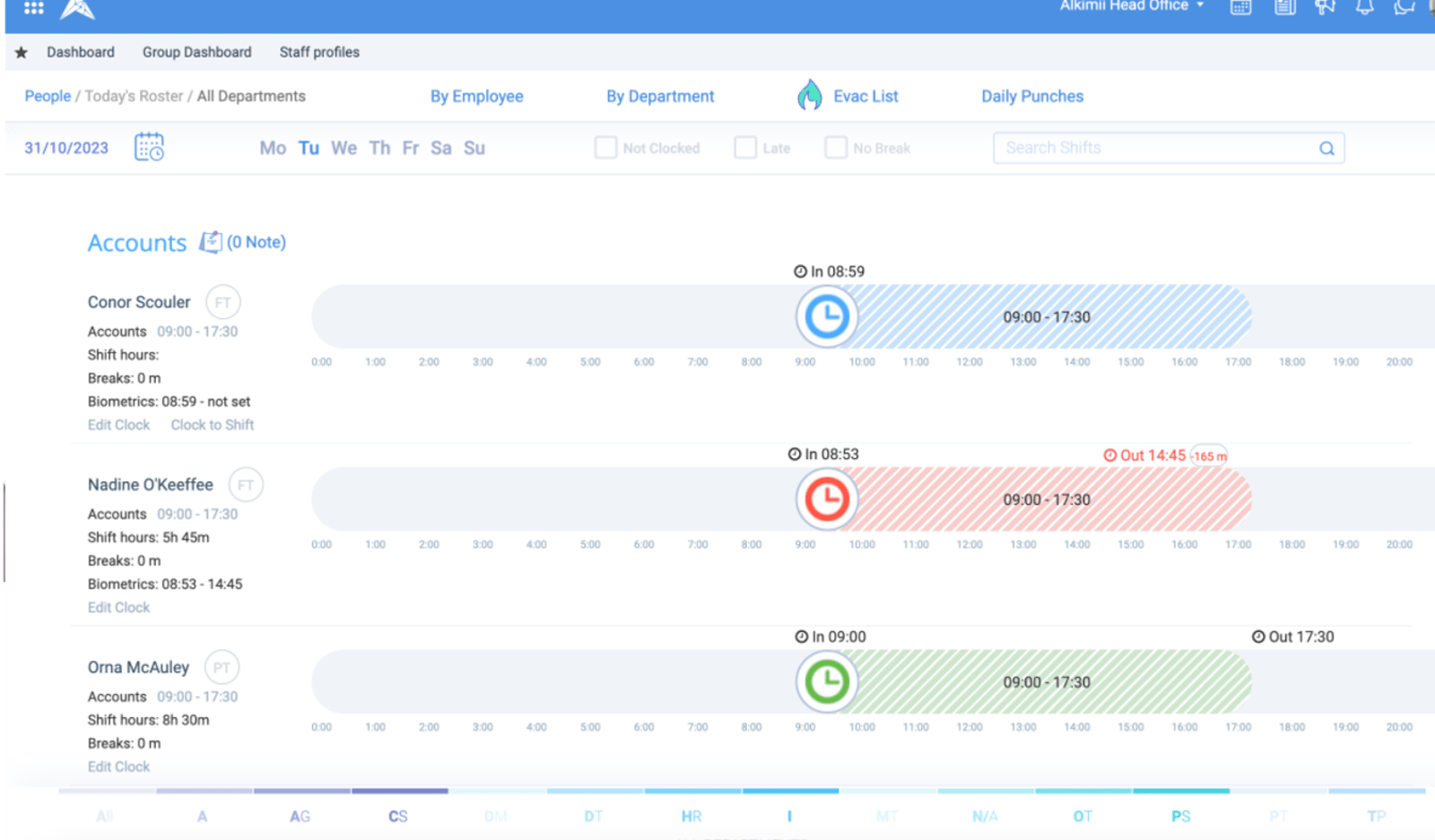This screenshot has height=840, width=1435.
Task: Open the news document icon in top bar
Action: [x=1285, y=7]
